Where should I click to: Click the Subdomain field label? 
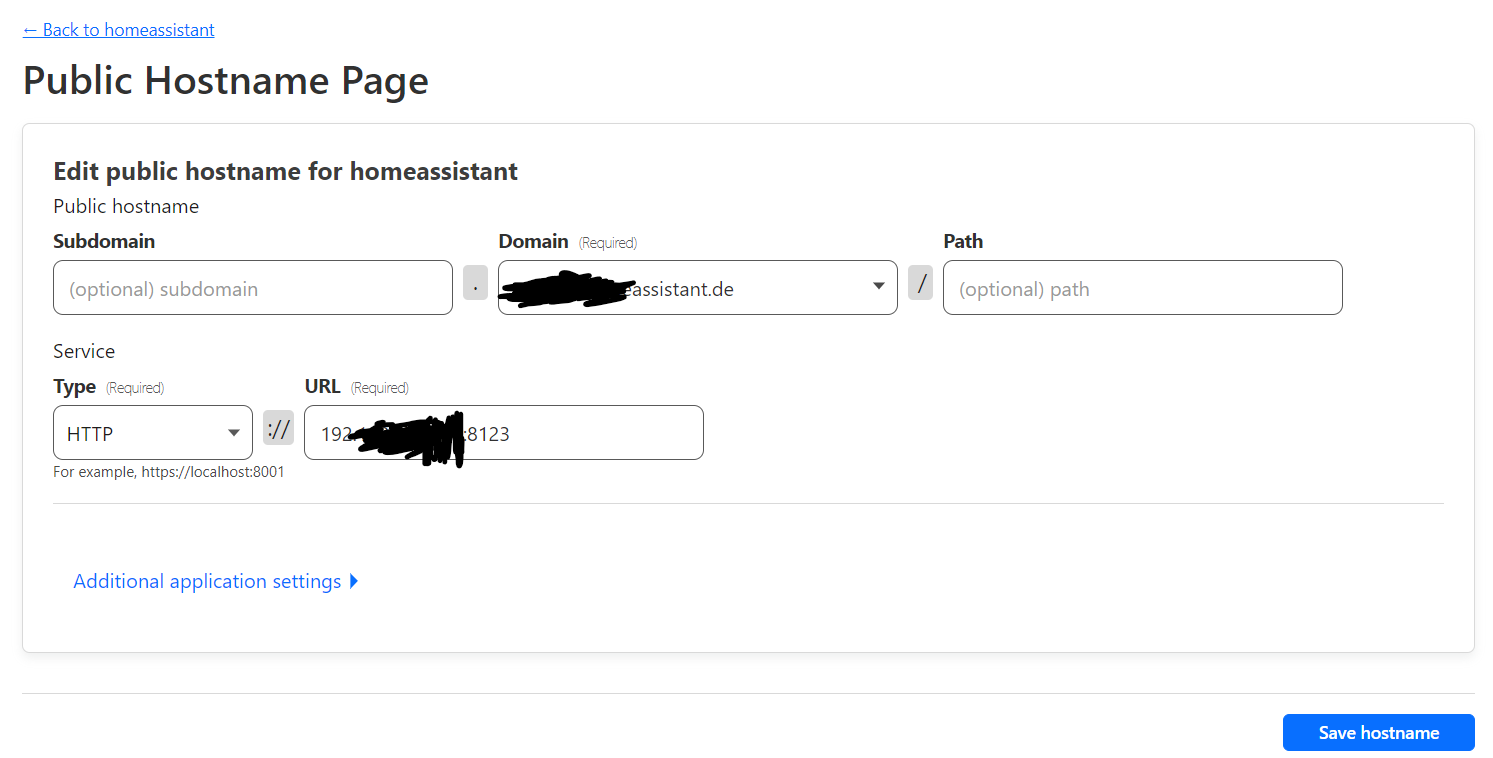point(104,241)
